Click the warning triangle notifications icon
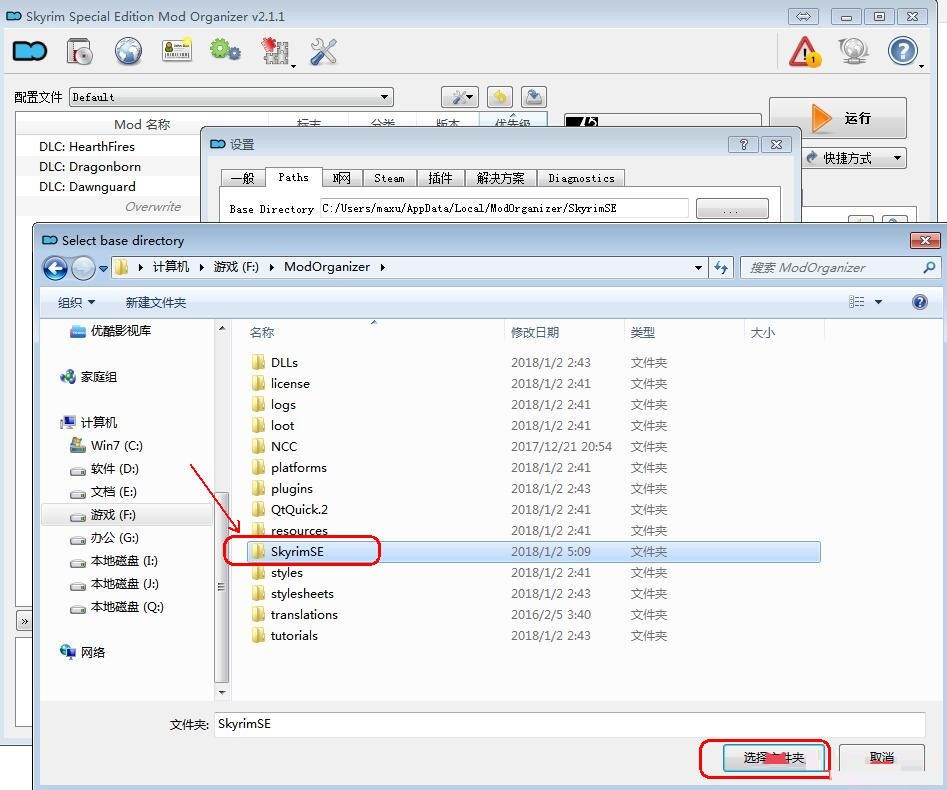Viewport: 947px width, 790px height. tap(805, 52)
